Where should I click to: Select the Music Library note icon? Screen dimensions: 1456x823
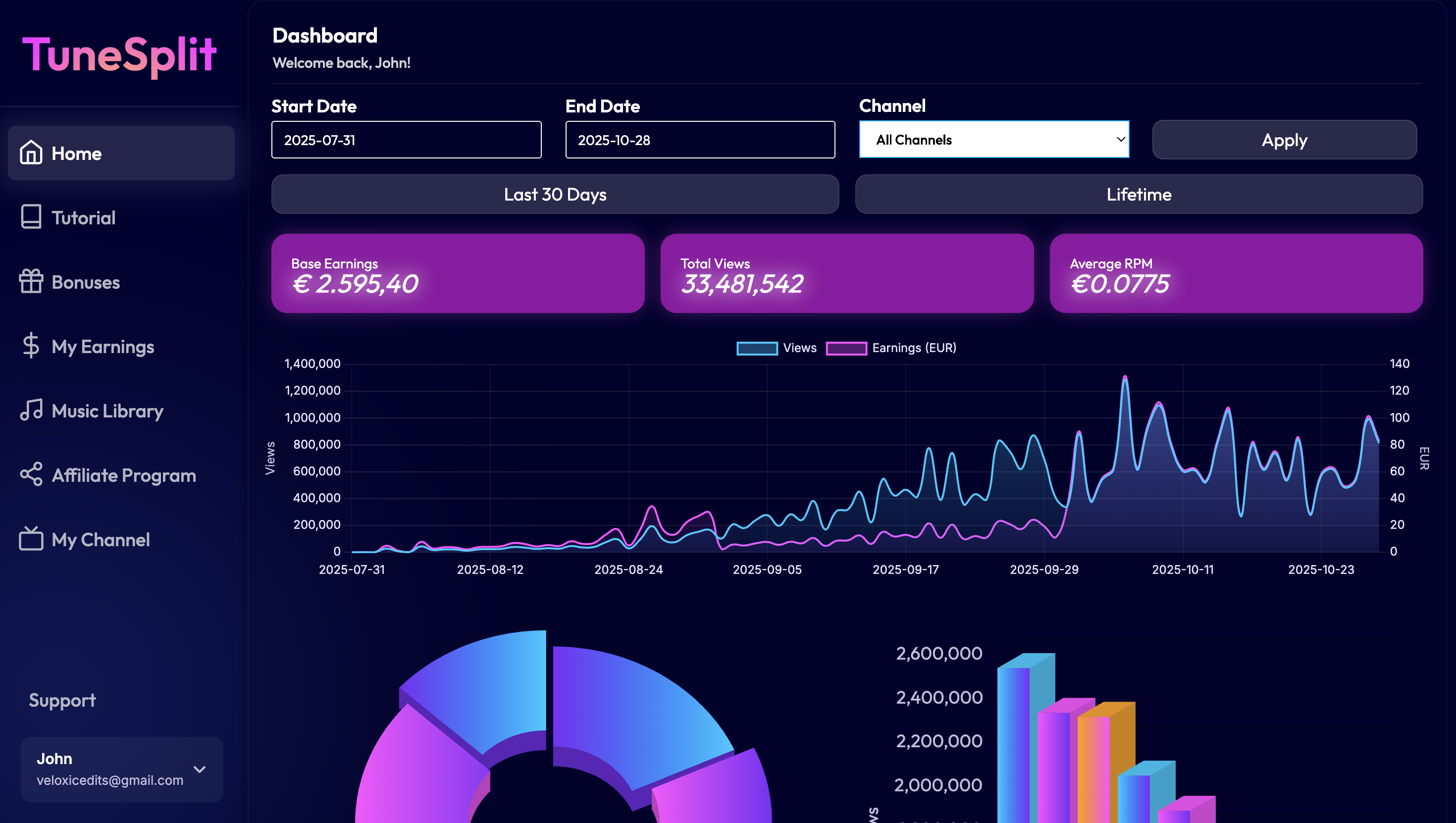(31, 411)
